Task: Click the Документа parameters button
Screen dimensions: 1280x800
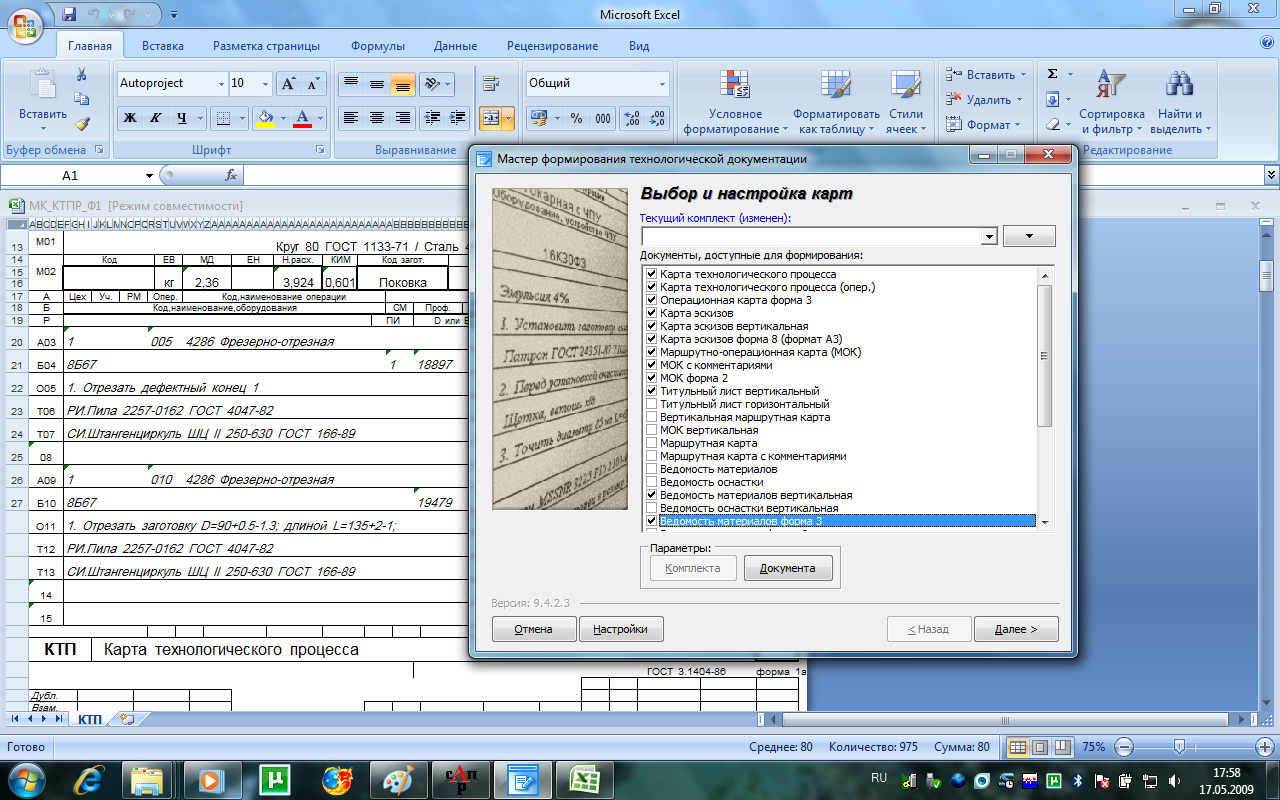Action: 787,568
